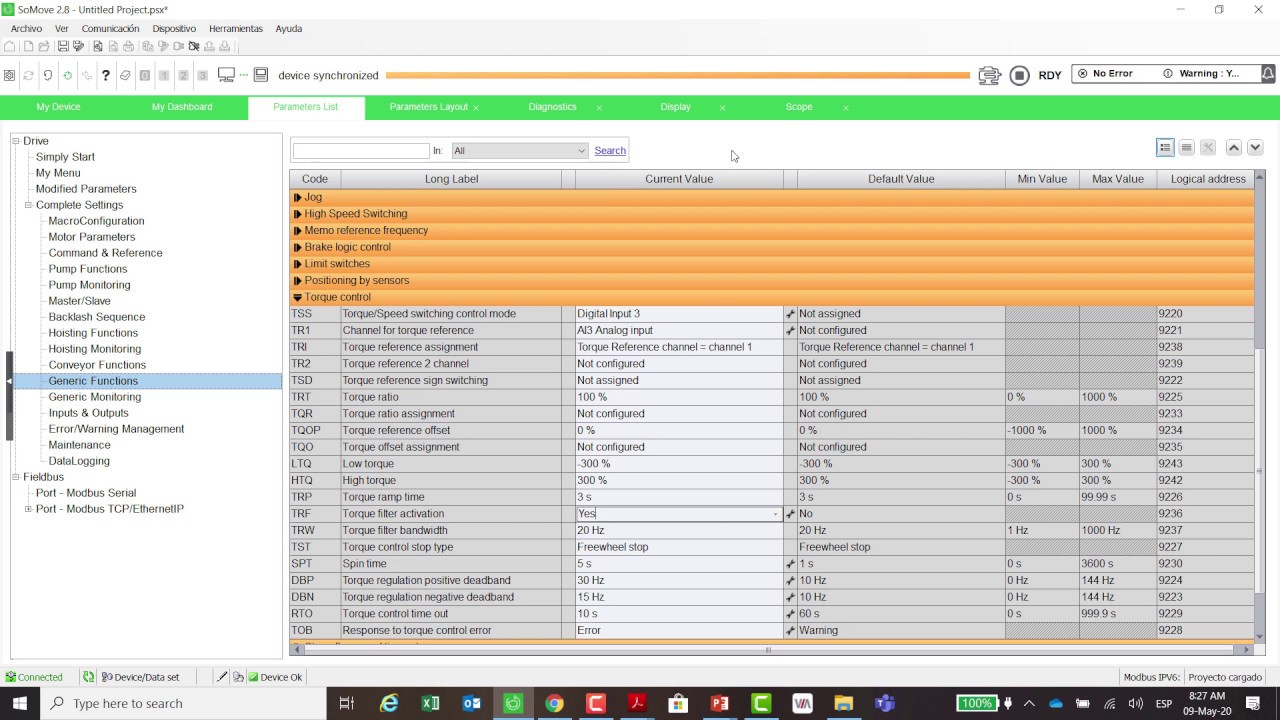Open the Archivo menu
Screen dimensions: 1280x720
[26, 29]
